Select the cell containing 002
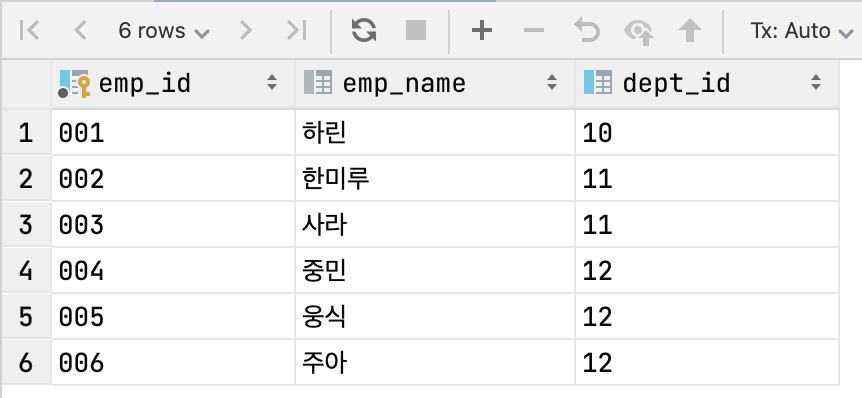 173,179
